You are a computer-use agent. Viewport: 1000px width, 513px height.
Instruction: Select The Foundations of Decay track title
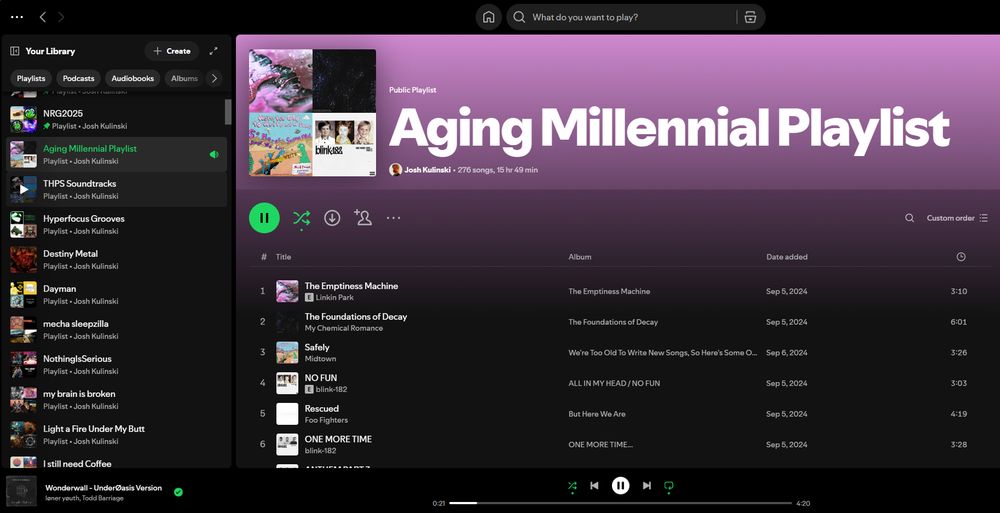355,316
